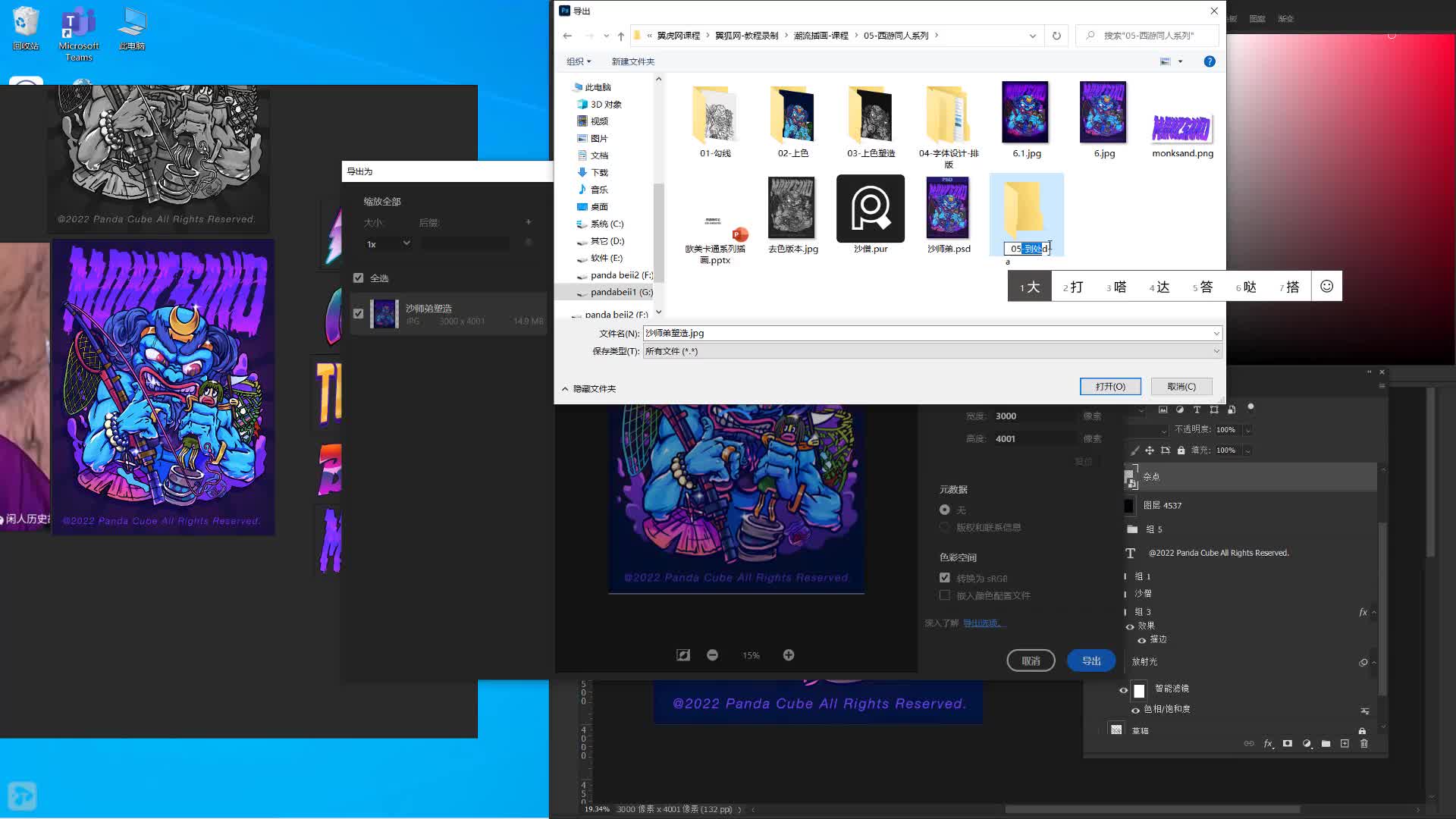Select 视频 in navigation tree

(x=592, y=121)
